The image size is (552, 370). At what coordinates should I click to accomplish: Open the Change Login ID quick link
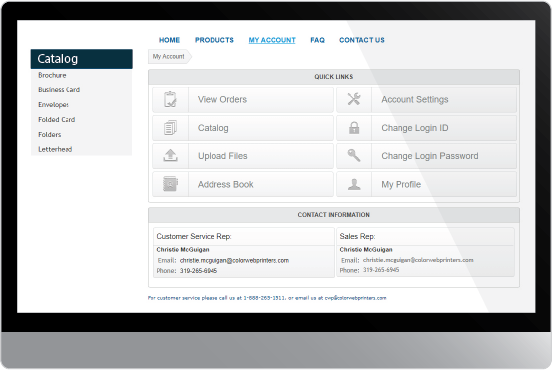(426, 128)
